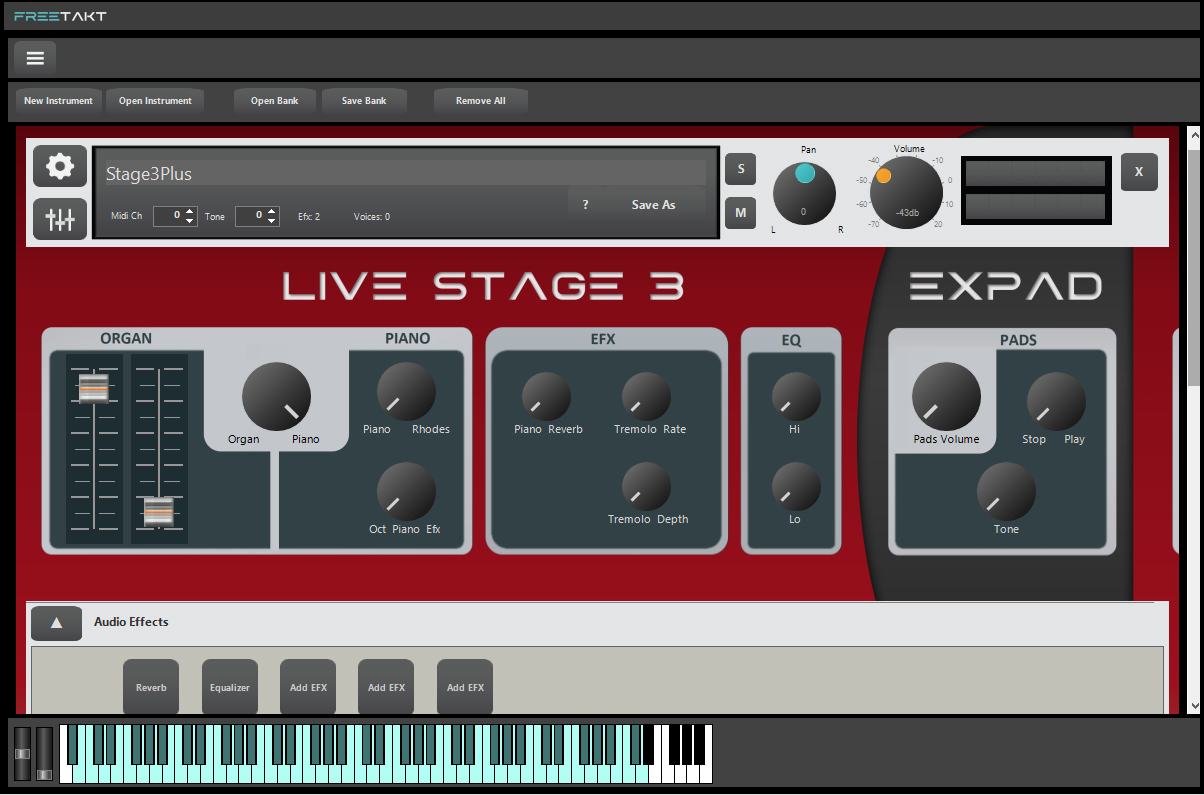Click the Stop/Play pads knob
The height and width of the screenshot is (795, 1204).
1056,401
